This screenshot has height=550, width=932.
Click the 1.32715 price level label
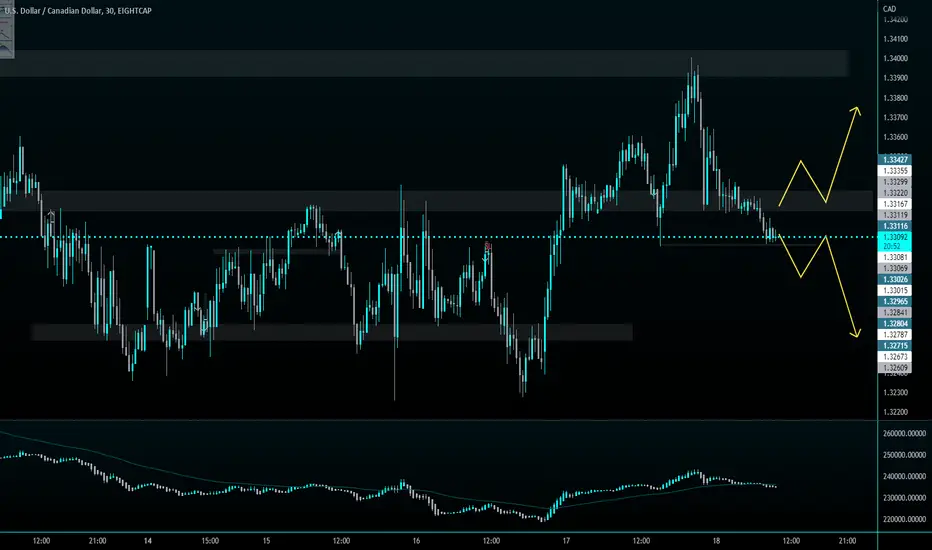895,345
